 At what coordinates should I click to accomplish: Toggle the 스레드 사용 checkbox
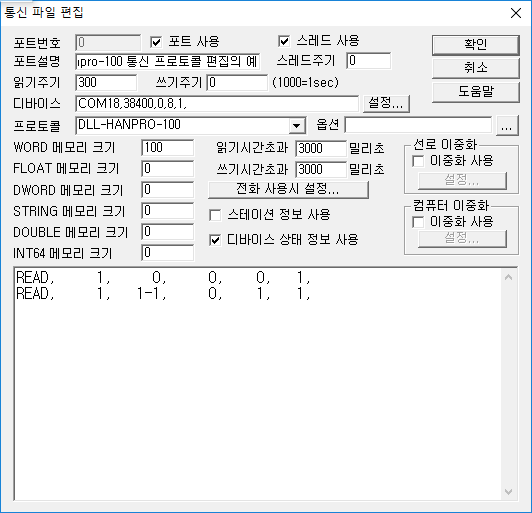(284, 41)
